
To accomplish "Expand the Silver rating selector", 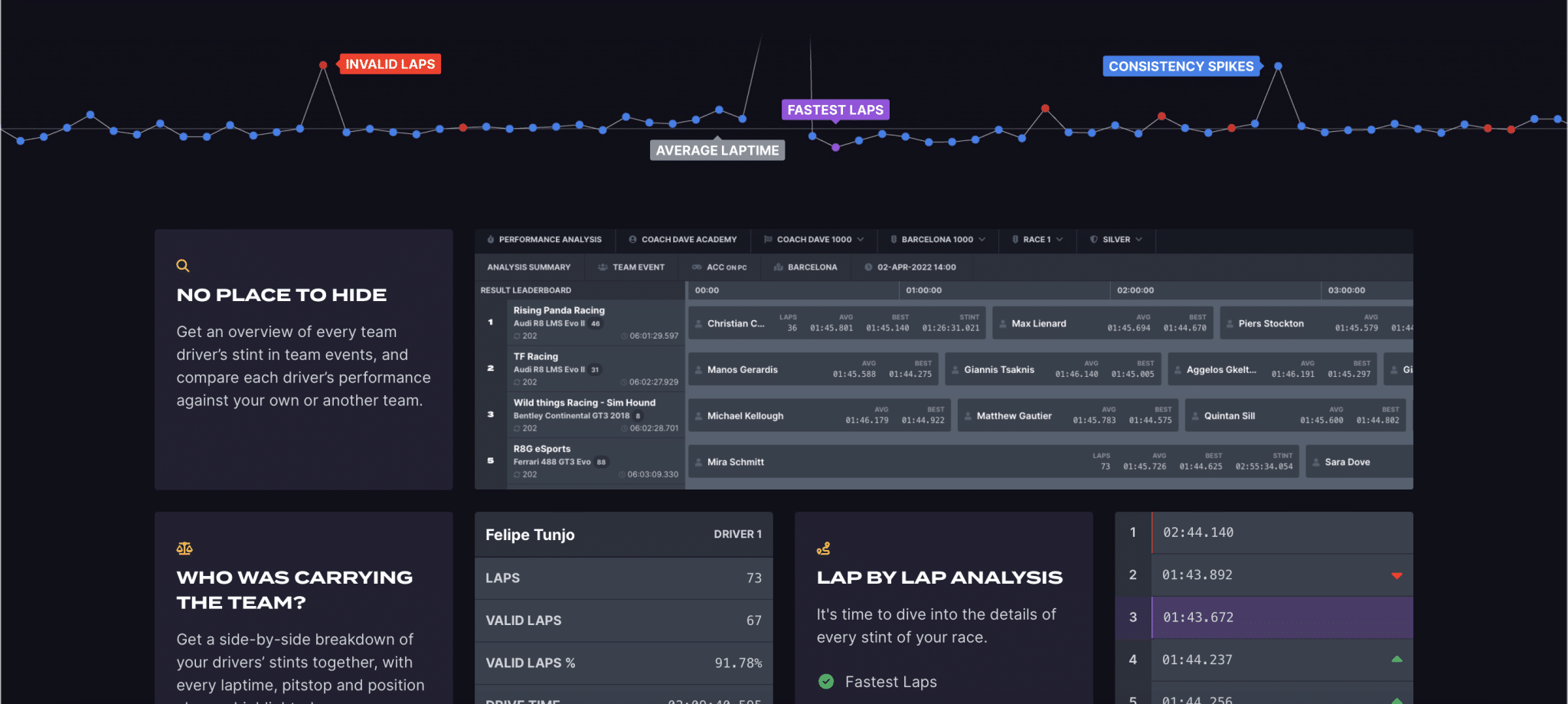I will tap(1116, 240).
